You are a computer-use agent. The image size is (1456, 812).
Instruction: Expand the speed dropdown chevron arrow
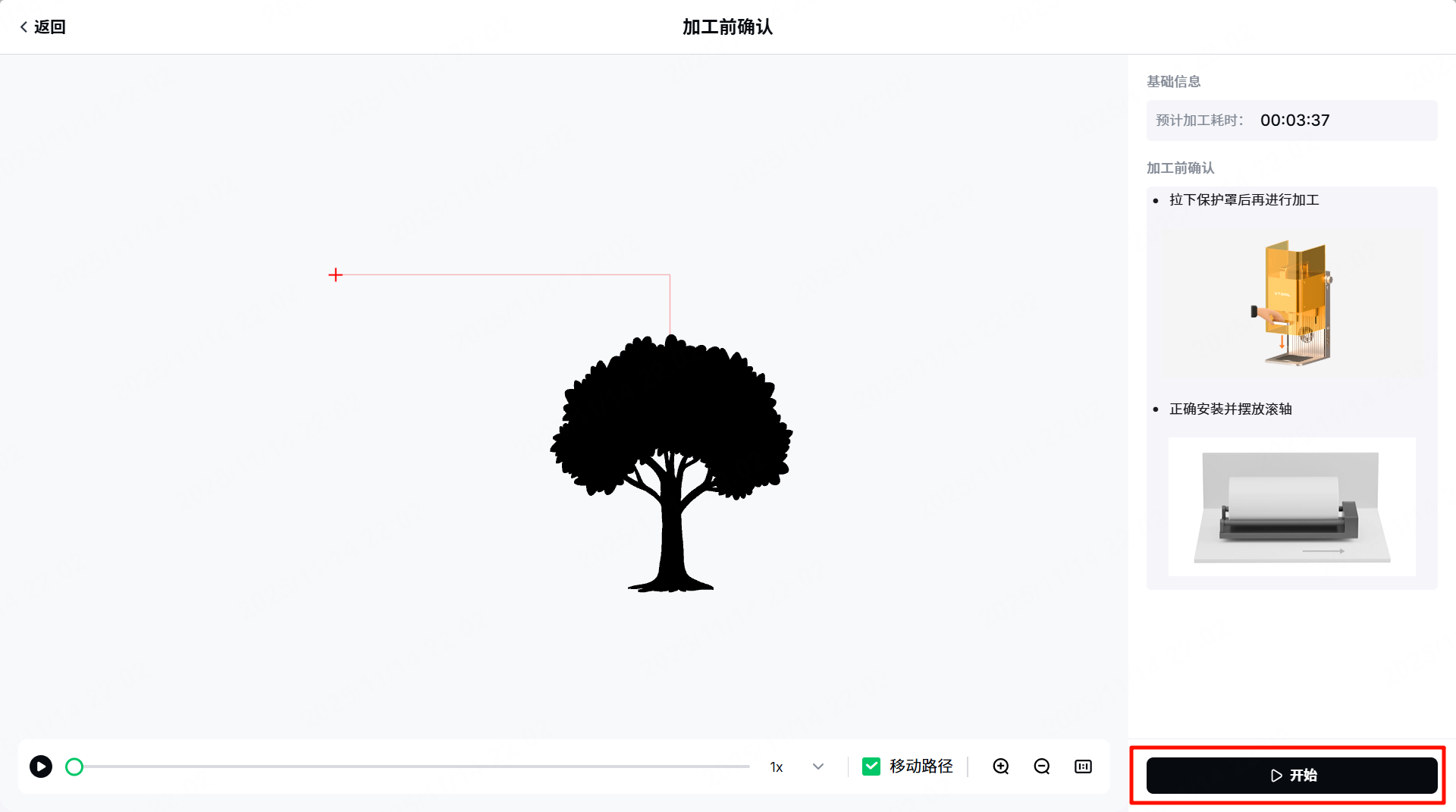click(818, 767)
